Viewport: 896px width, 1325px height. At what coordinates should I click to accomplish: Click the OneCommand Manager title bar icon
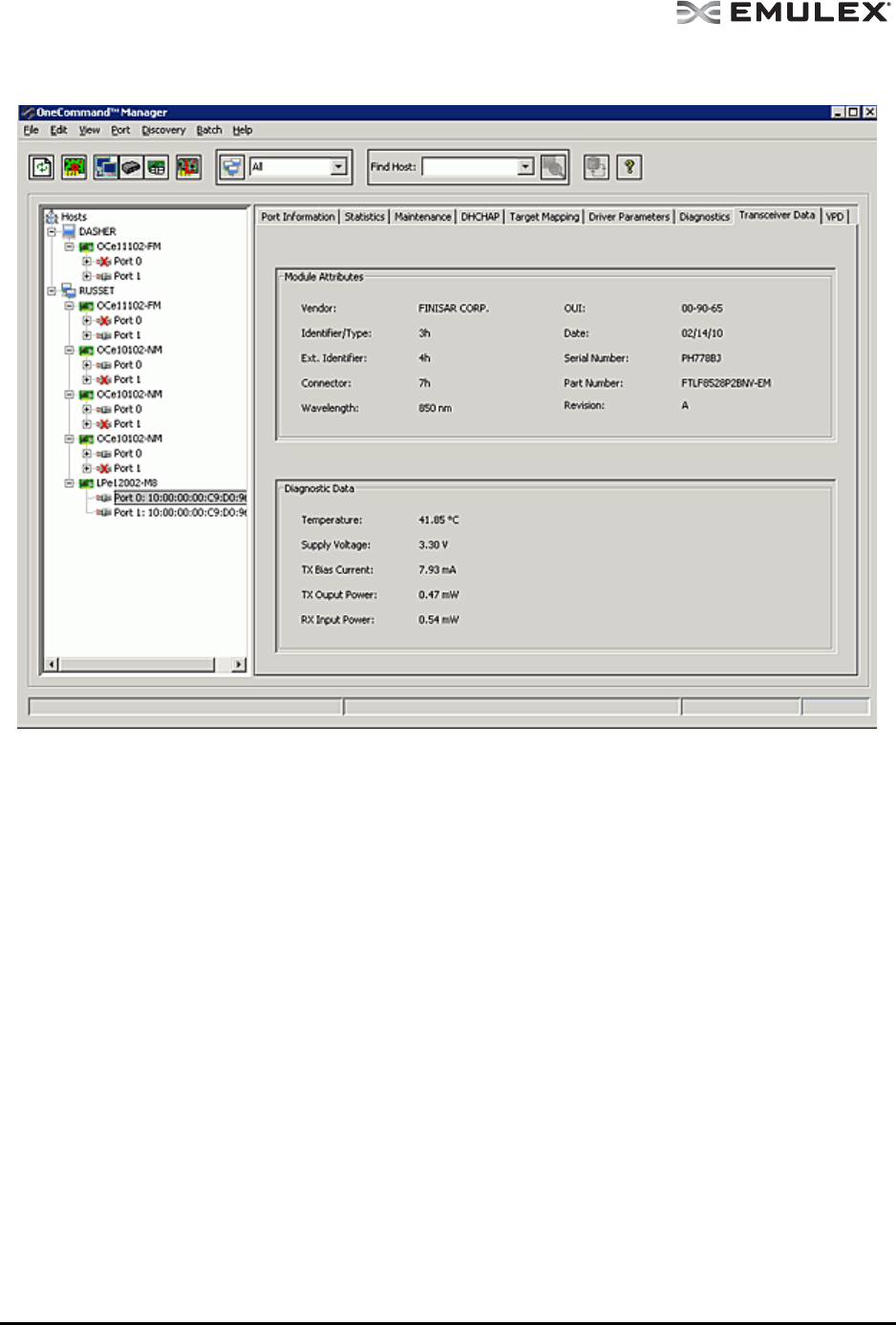tap(27, 113)
